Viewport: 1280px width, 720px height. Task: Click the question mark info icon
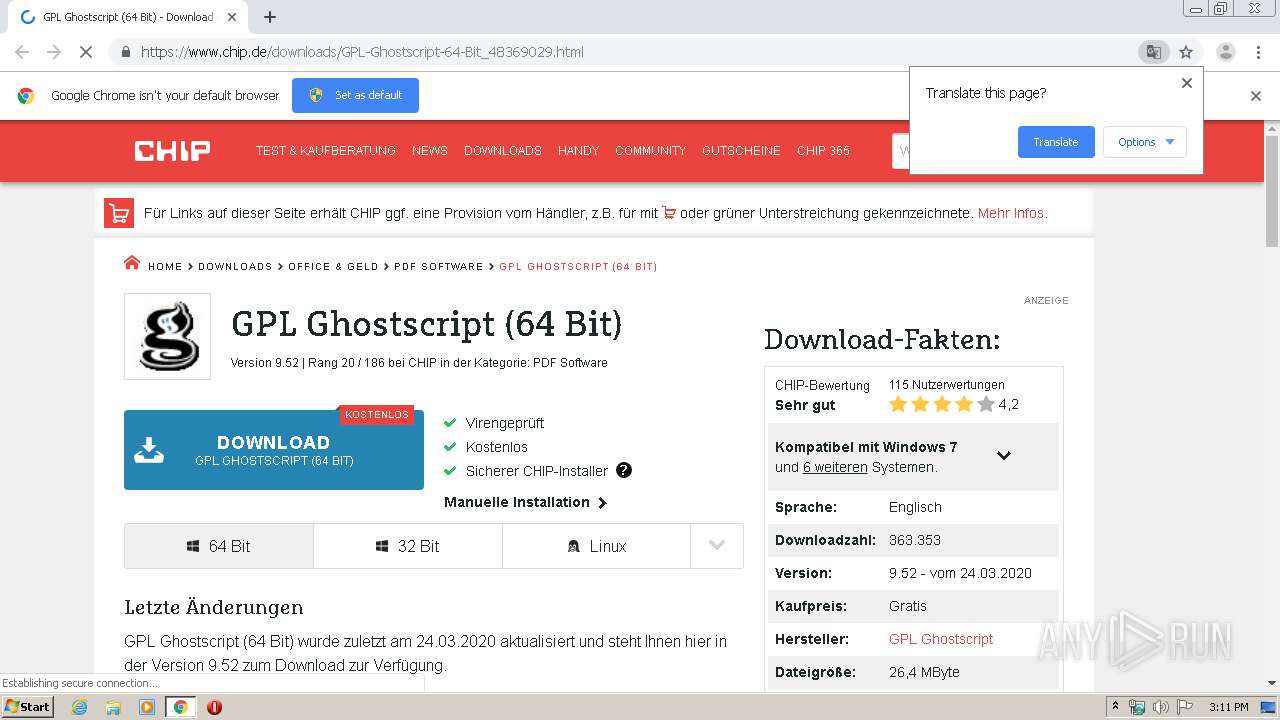click(x=624, y=470)
